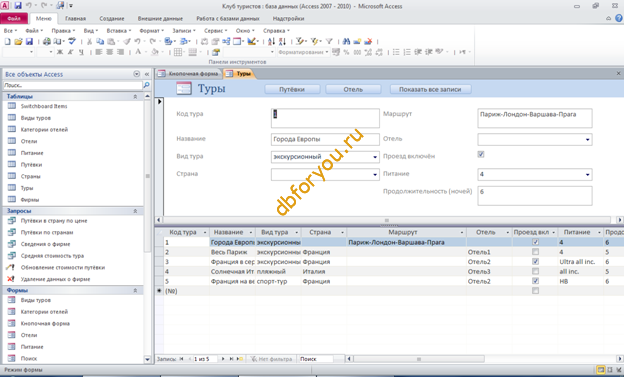Click the Sort ascending icon

(x=271, y=41)
